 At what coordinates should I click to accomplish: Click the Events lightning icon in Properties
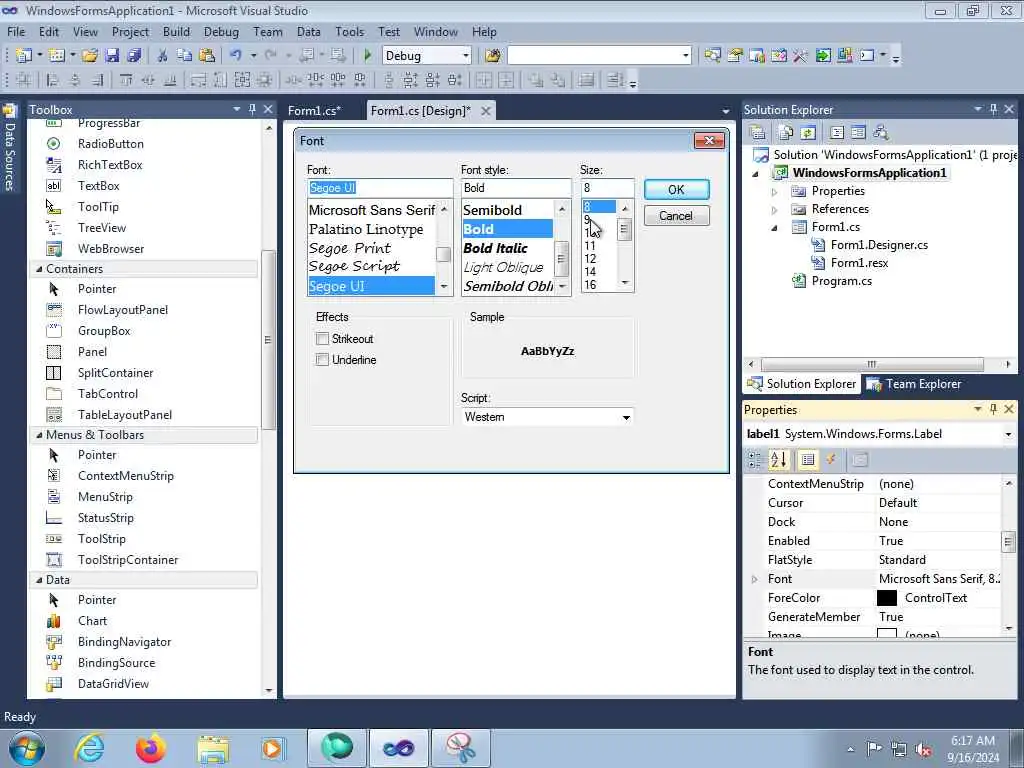point(831,460)
